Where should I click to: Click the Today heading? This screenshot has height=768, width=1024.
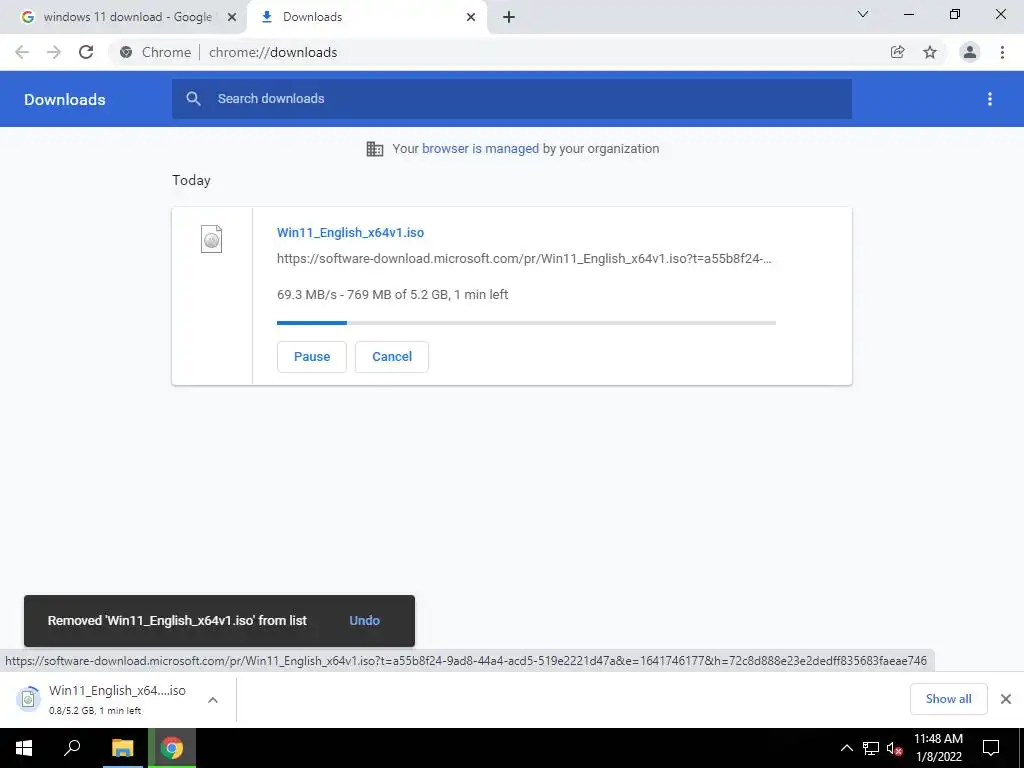click(191, 180)
